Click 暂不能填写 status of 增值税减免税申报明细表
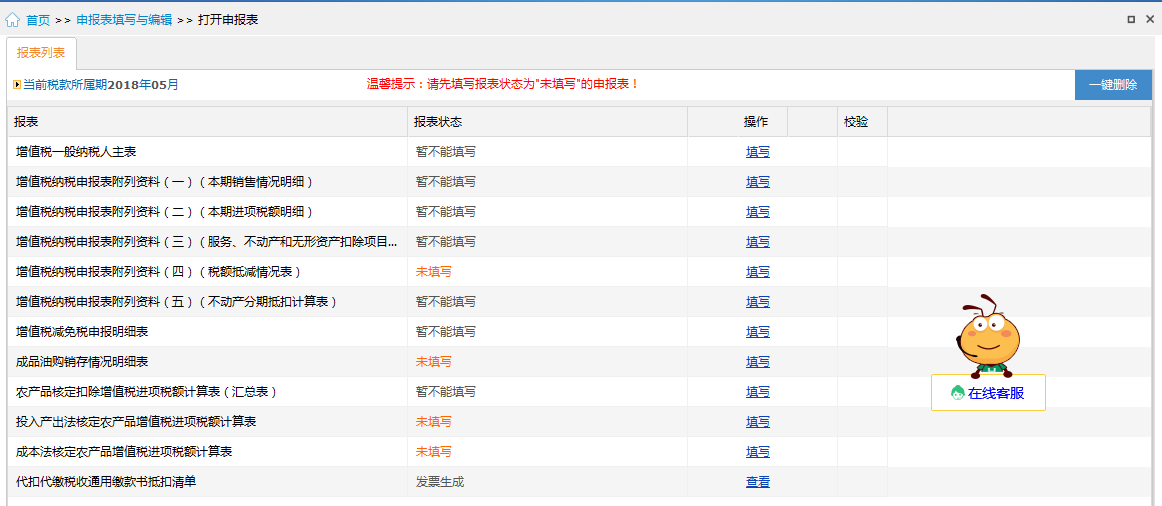1162x506 pixels. coord(445,332)
